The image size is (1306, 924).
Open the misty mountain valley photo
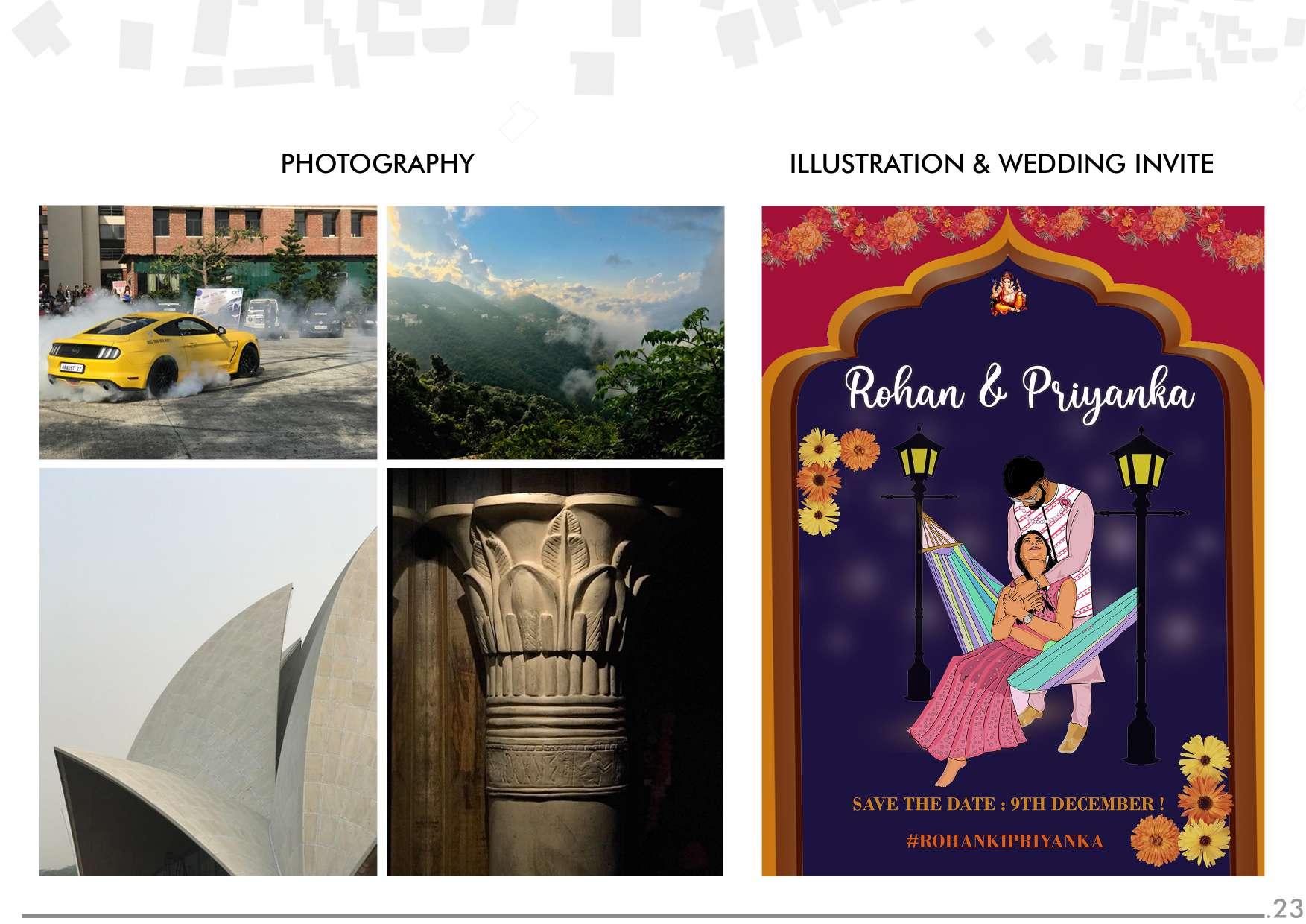(555, 332)
